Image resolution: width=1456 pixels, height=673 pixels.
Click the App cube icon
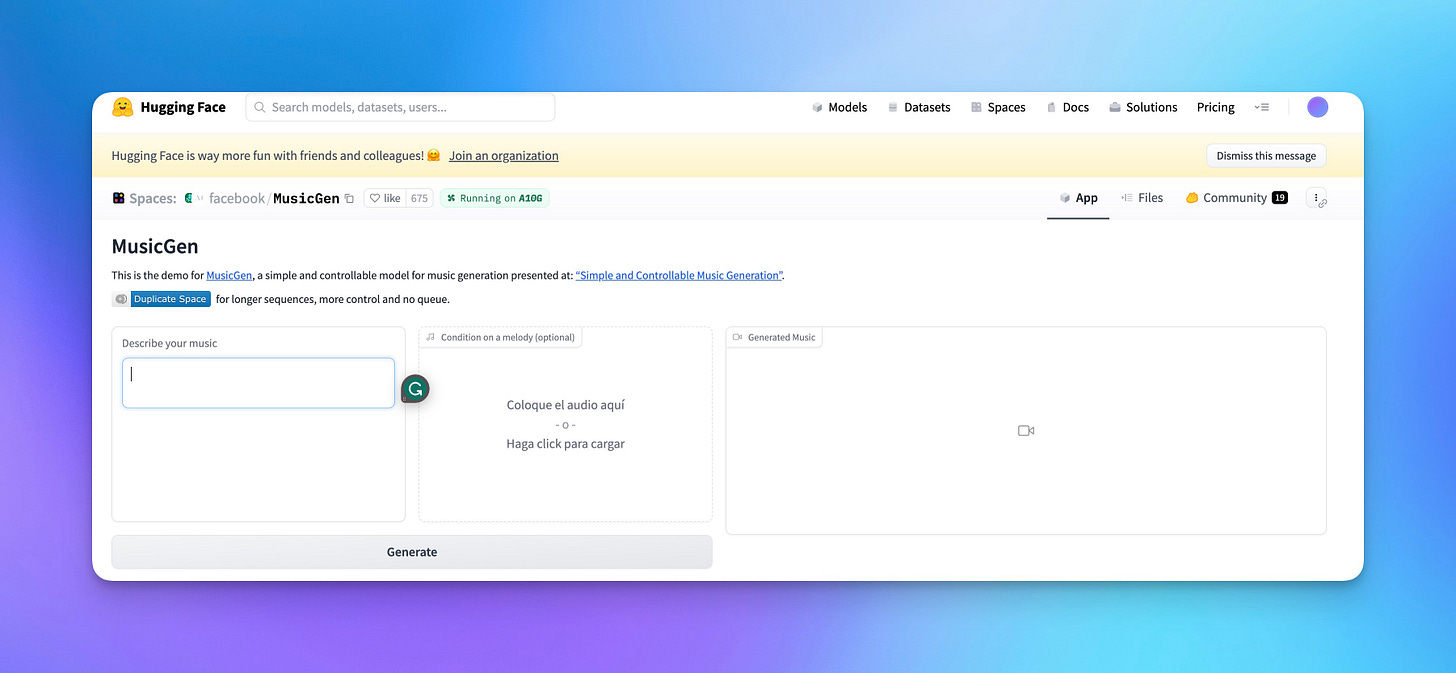(1066, 198)
